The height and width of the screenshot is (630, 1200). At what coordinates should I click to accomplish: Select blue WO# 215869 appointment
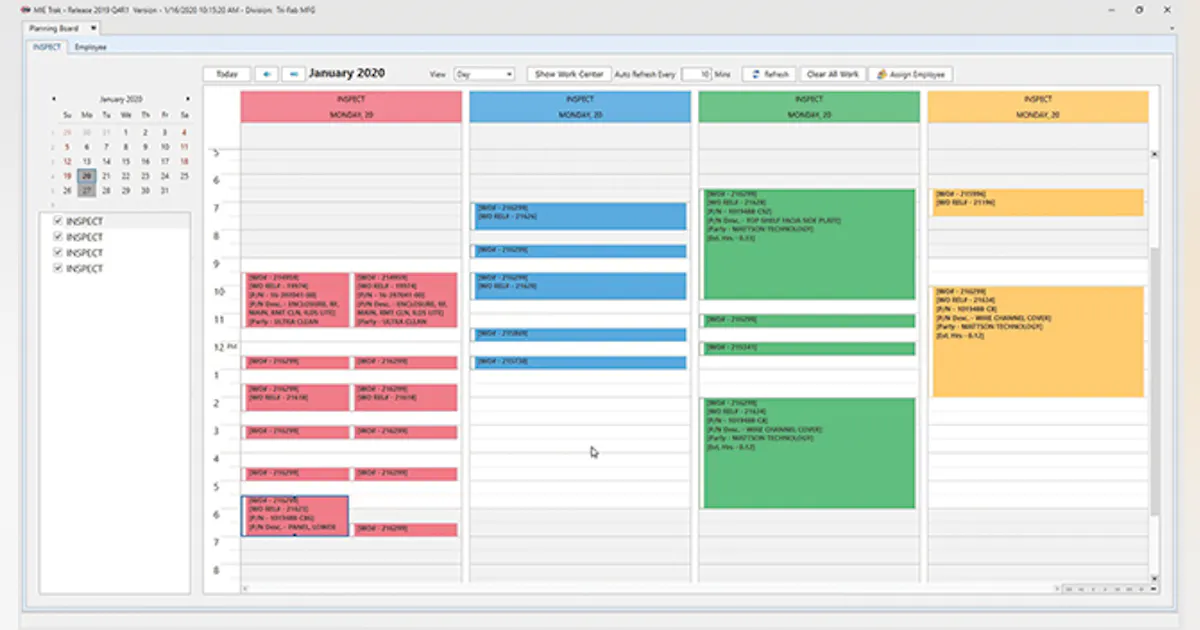[580, 335]
